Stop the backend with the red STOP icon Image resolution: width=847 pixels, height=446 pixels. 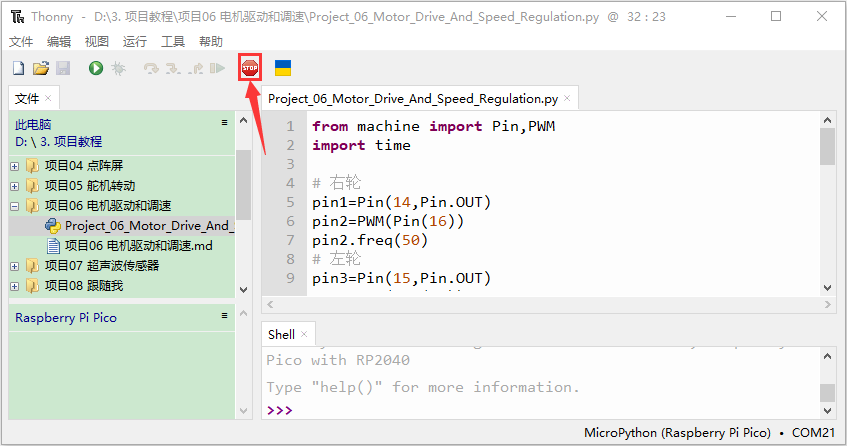250,68
